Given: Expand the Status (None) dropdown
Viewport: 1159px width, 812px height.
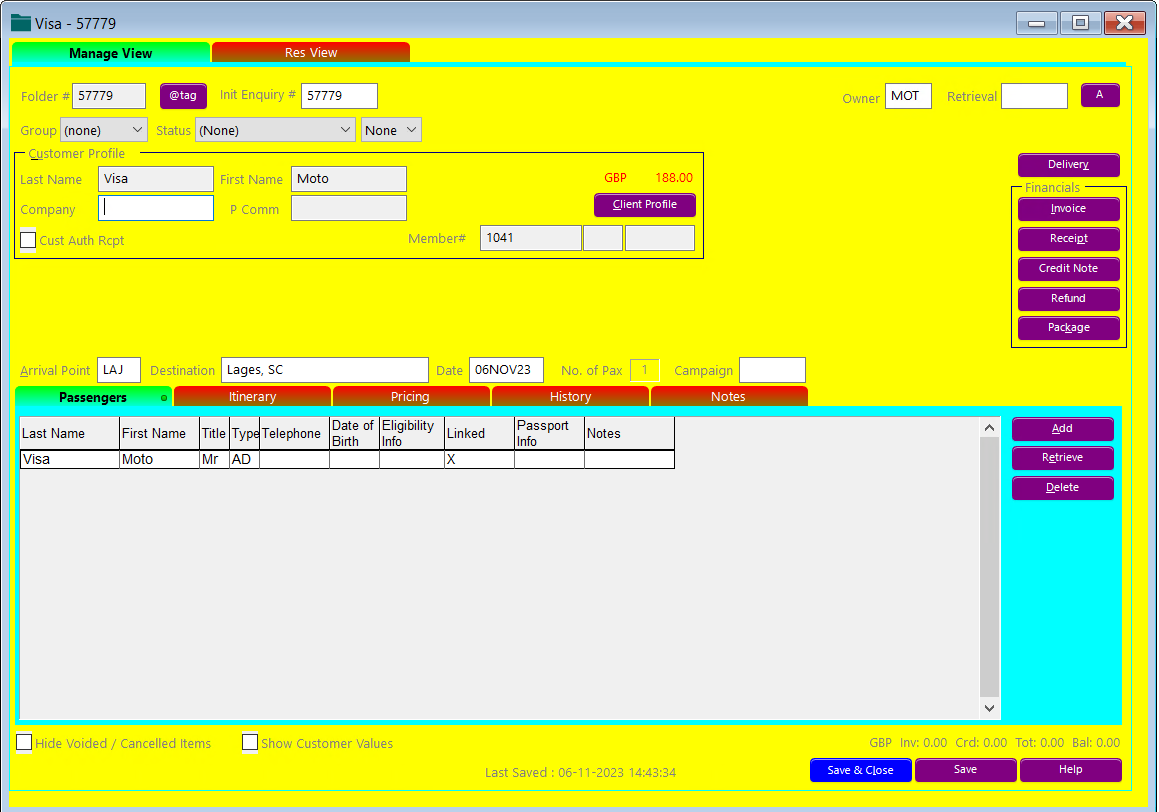Looking at the screenshot, I should 275,130.
